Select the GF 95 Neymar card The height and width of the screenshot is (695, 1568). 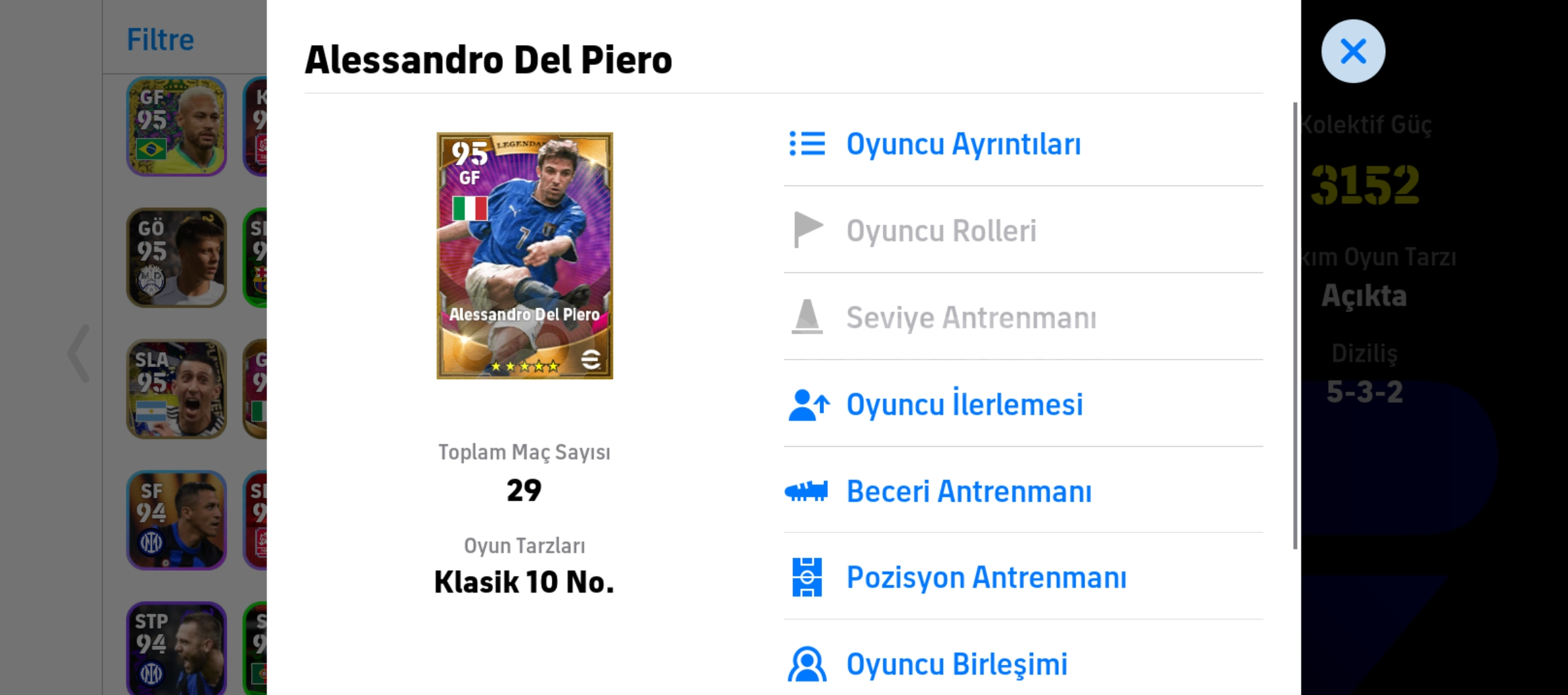[176, 126]
